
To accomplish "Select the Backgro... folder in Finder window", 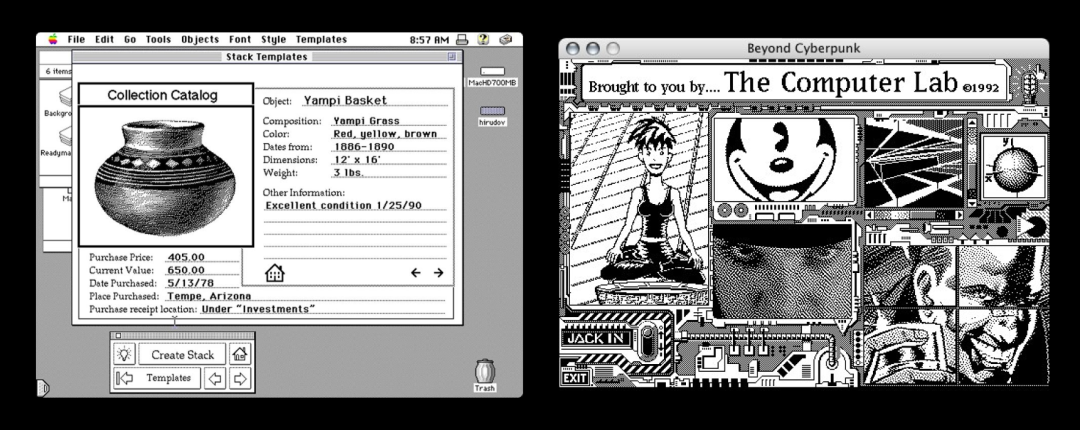I will coord(60,102).
